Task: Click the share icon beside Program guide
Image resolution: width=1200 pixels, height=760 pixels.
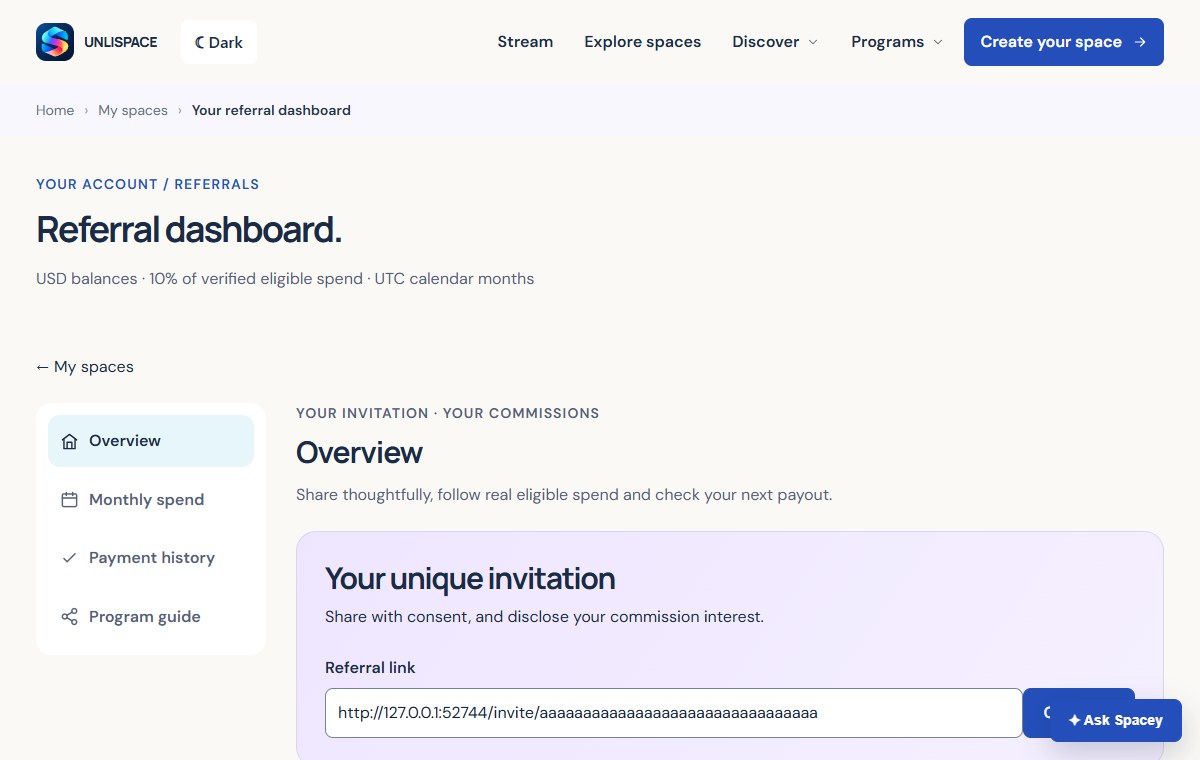Action: [69, 617]
